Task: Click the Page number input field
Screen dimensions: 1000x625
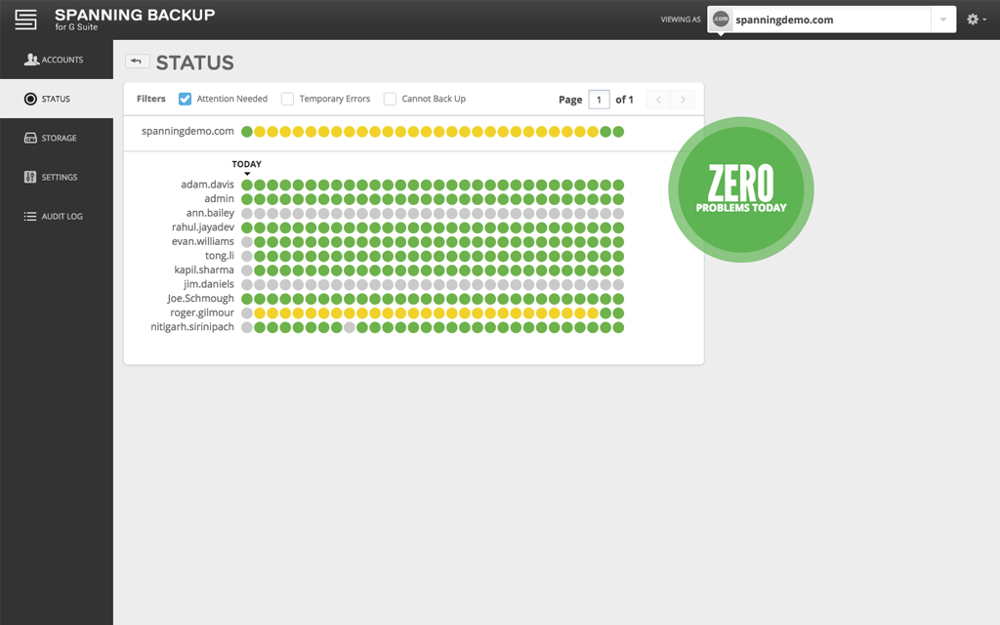Action: (599, 99)
